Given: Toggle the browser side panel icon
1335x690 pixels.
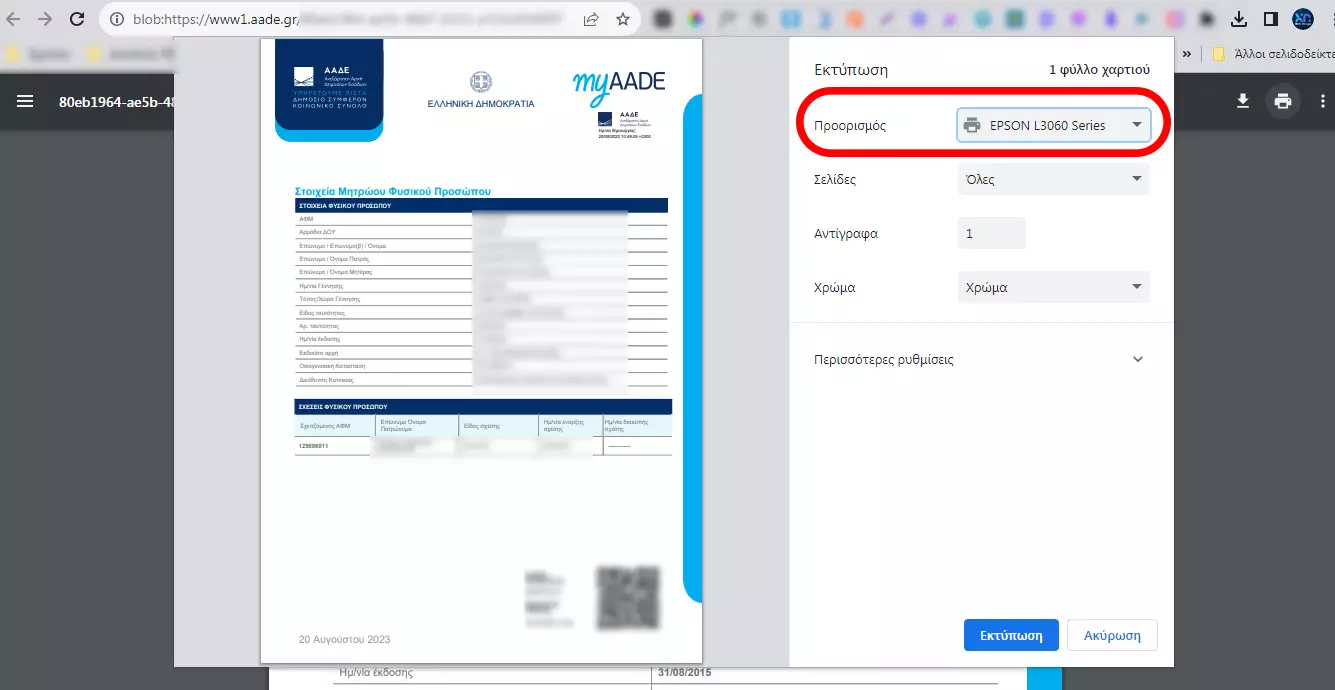Looking at the screenshot, I should point(1270,19).
